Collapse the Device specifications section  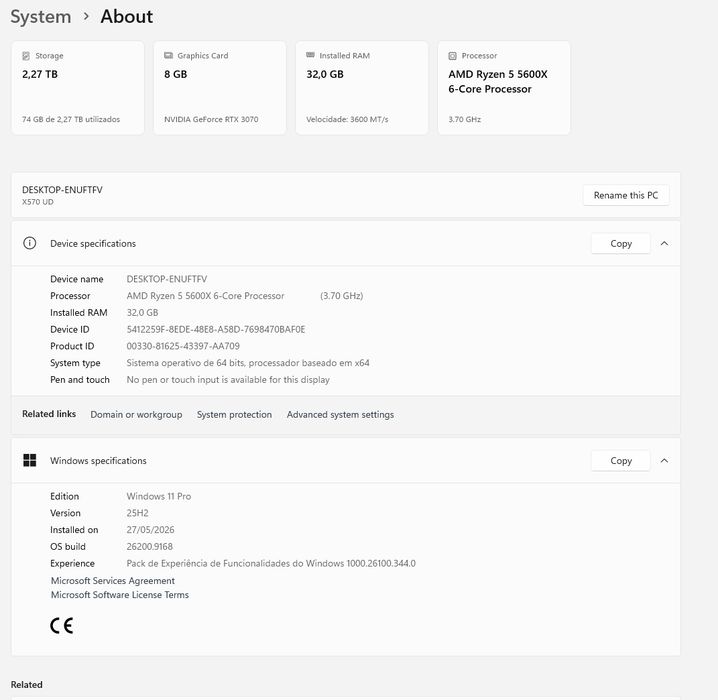[664, 244]
